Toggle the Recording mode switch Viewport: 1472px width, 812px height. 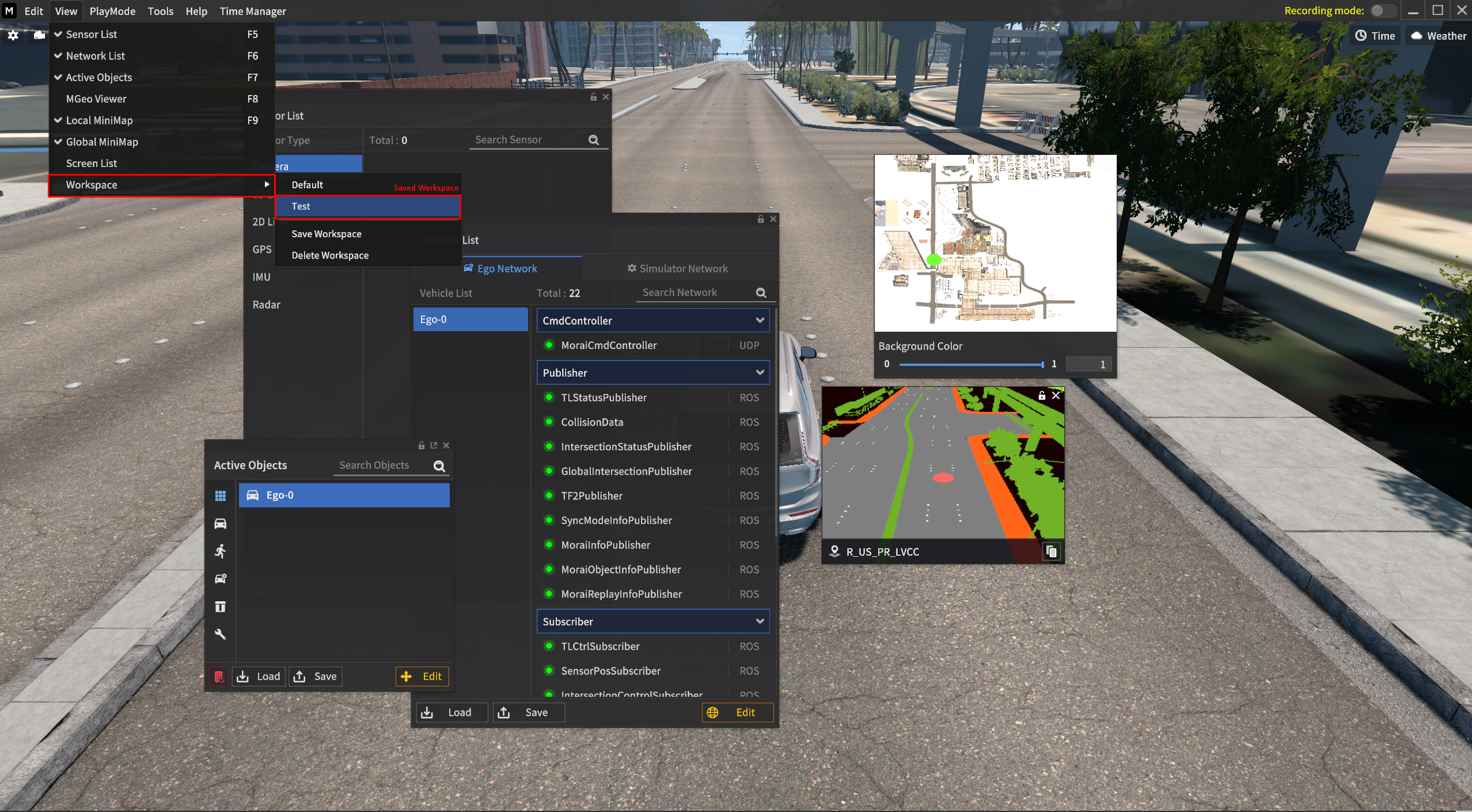[1382, 10]
